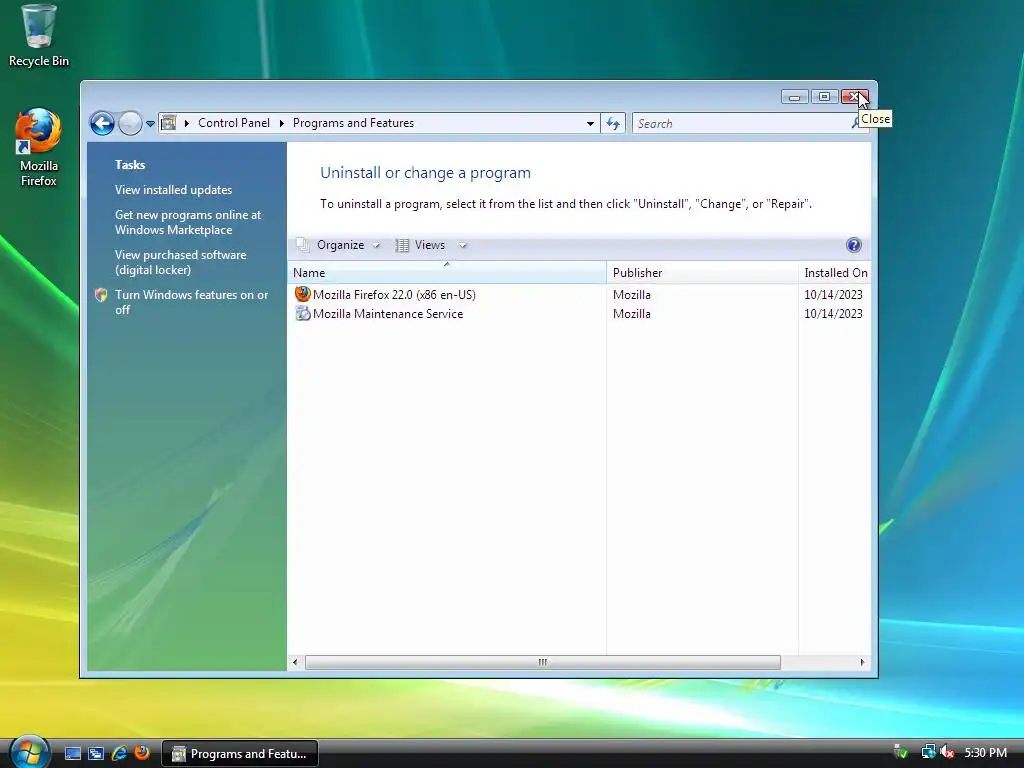This screenshot has width=1024, height=768.
Task: Open View installed updates link
Action: click(x=173, y=189)
